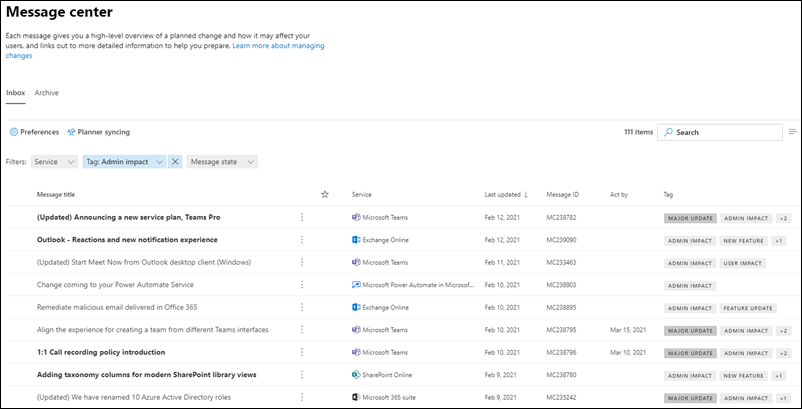Open more options for Align the experience message

pos(302,330)
